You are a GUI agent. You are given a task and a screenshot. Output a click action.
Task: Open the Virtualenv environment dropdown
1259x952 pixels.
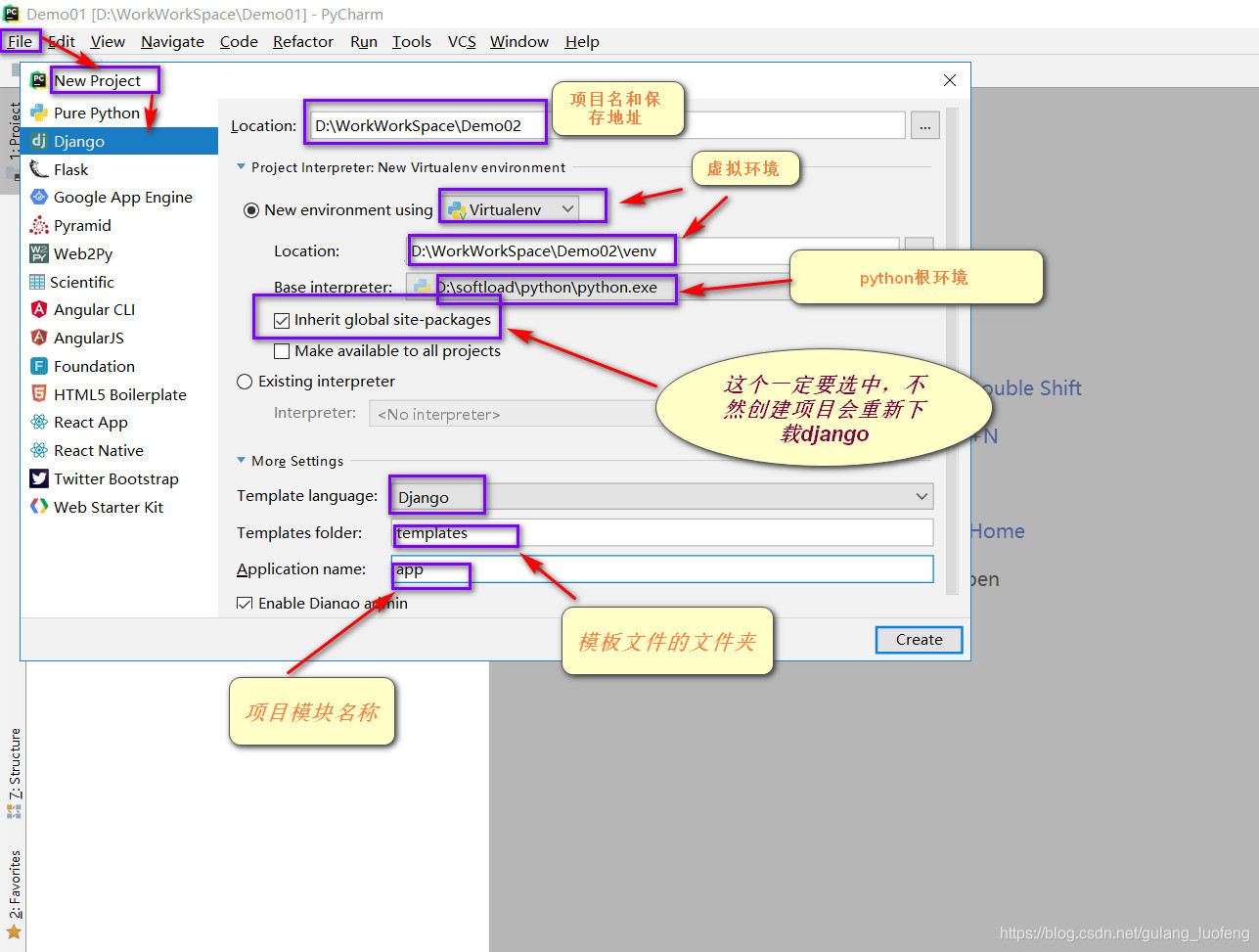510,209
